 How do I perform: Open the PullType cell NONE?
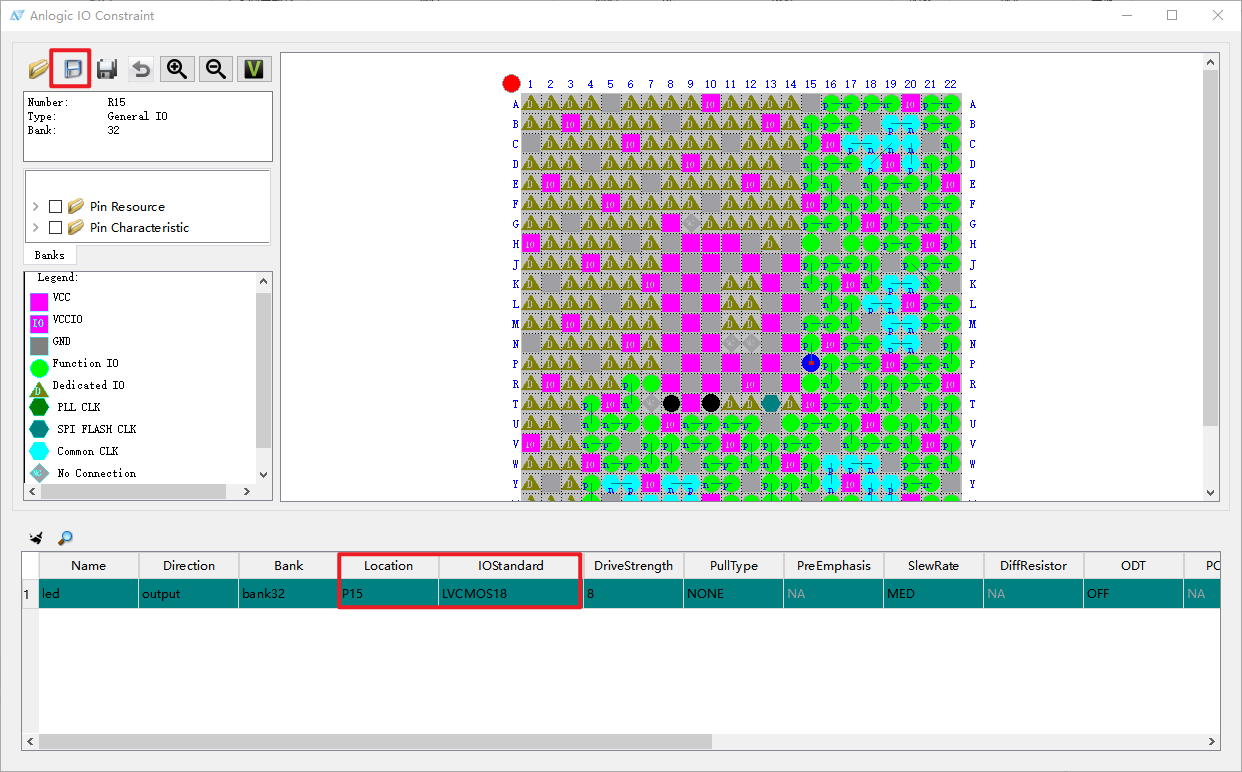[734, 593]
